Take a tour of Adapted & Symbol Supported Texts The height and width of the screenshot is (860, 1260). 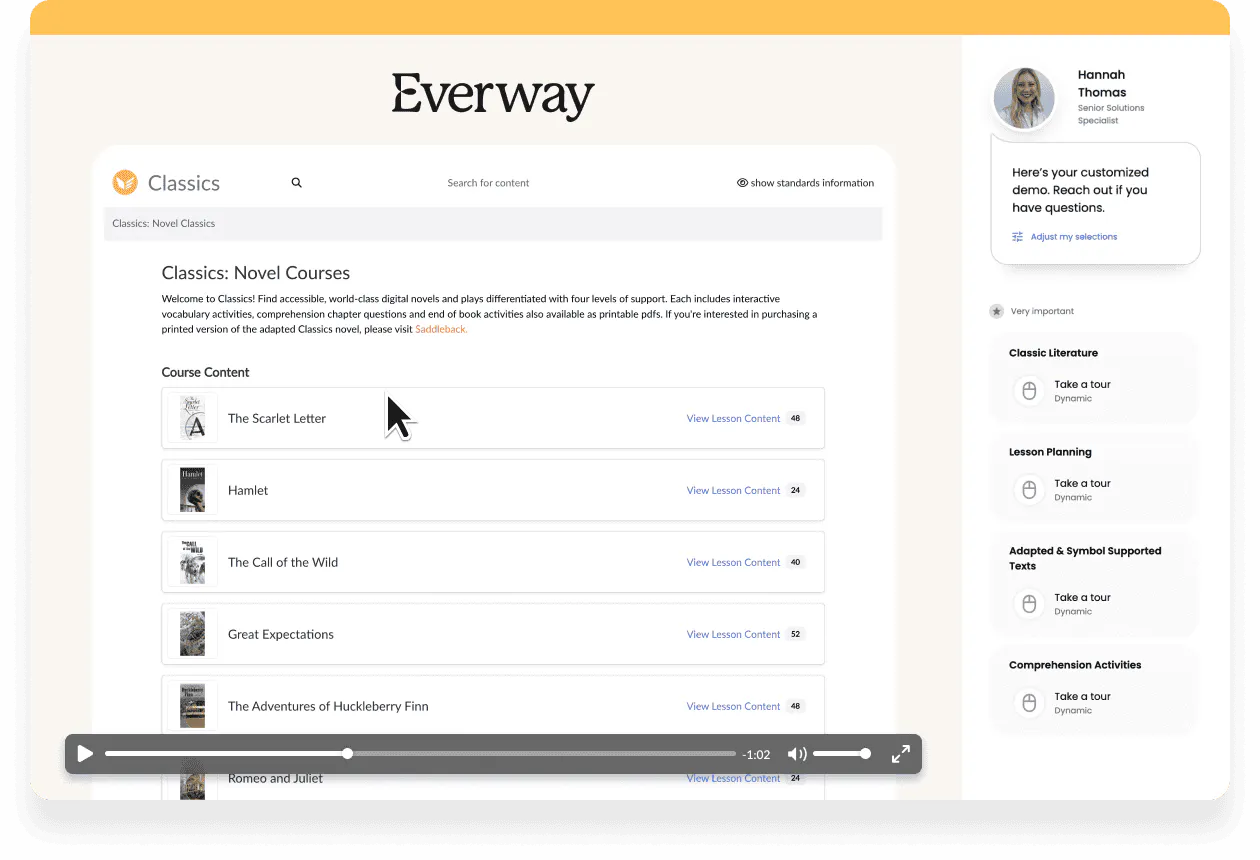pyautogui.click(x=1082, y=597)
